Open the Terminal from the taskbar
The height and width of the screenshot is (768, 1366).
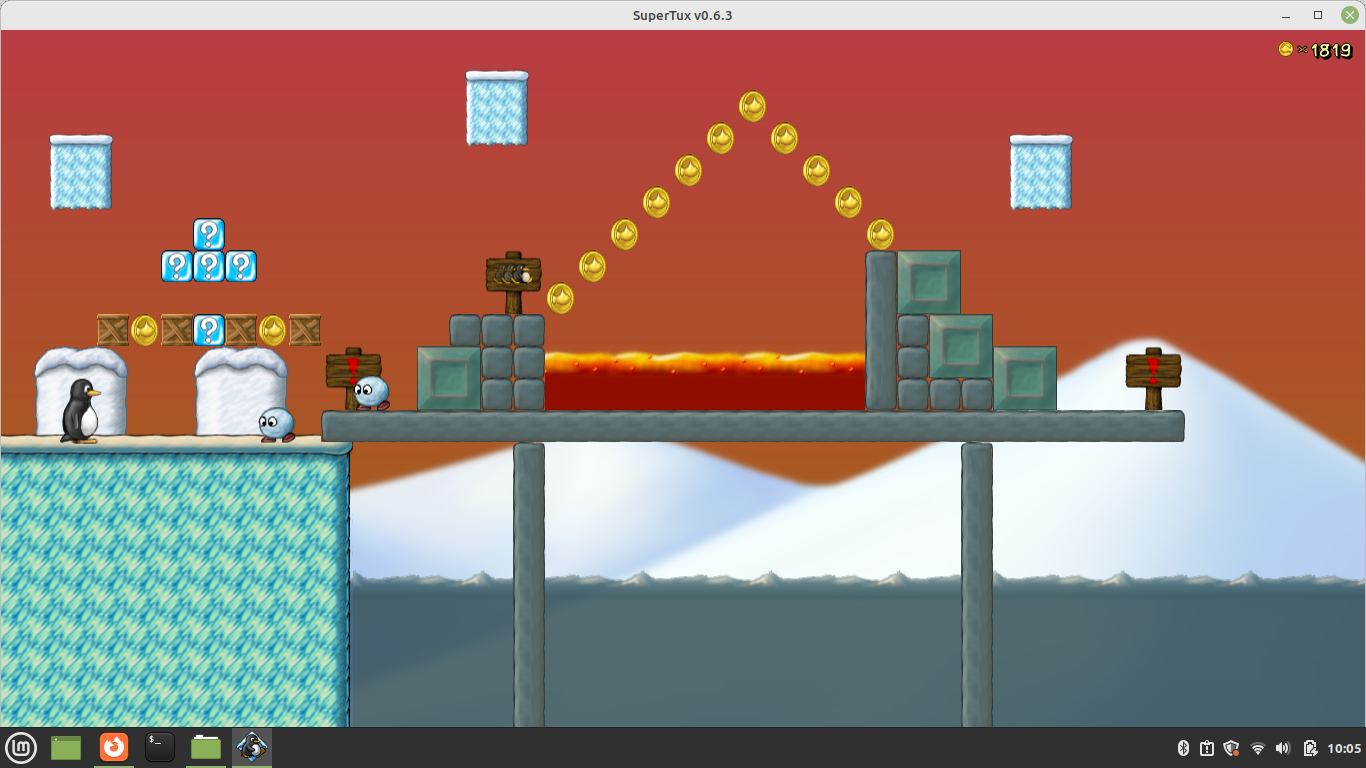click(x=160, y=747)
